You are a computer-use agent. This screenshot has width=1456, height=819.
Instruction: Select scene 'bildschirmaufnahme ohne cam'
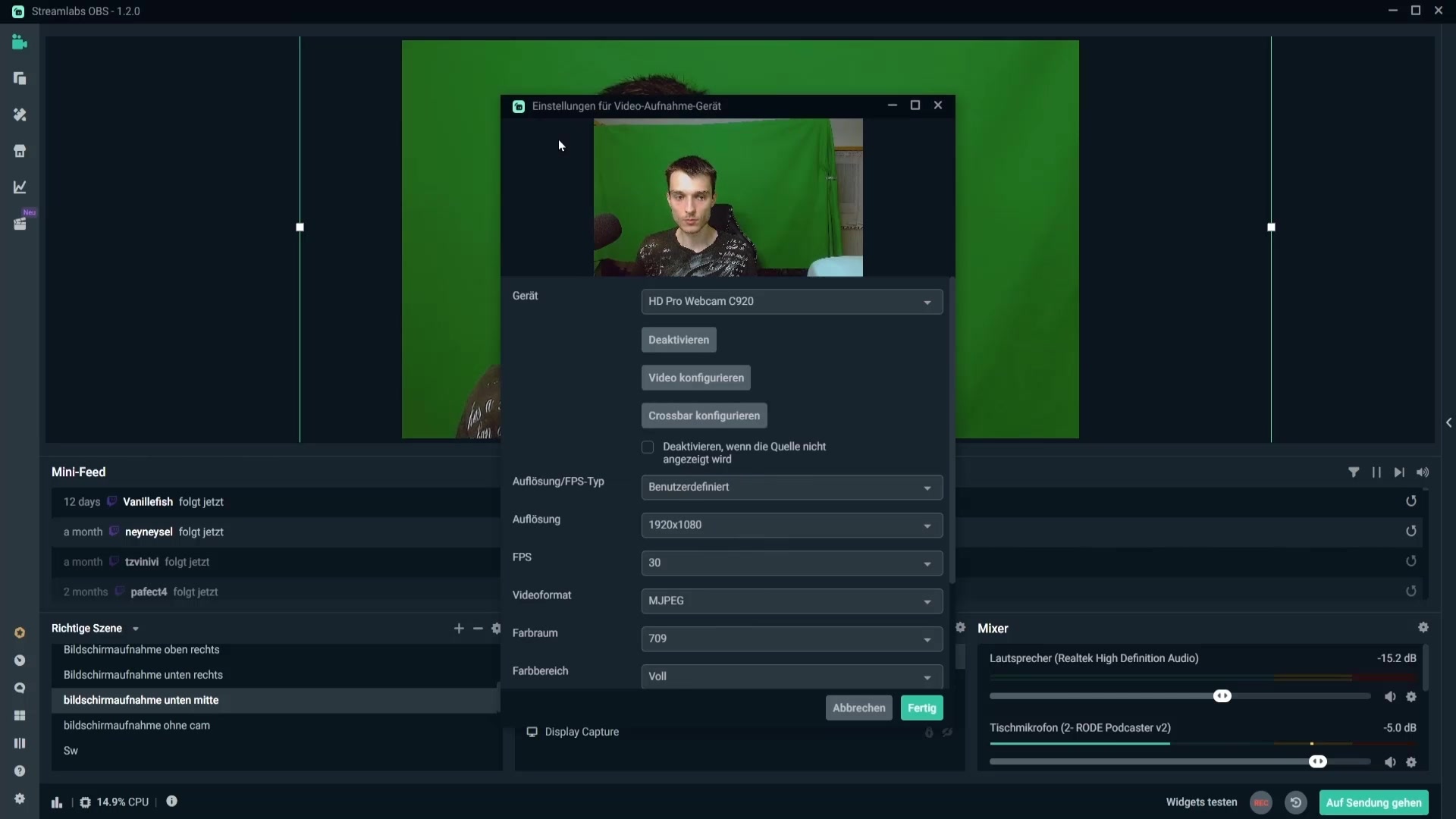point(136,726)
